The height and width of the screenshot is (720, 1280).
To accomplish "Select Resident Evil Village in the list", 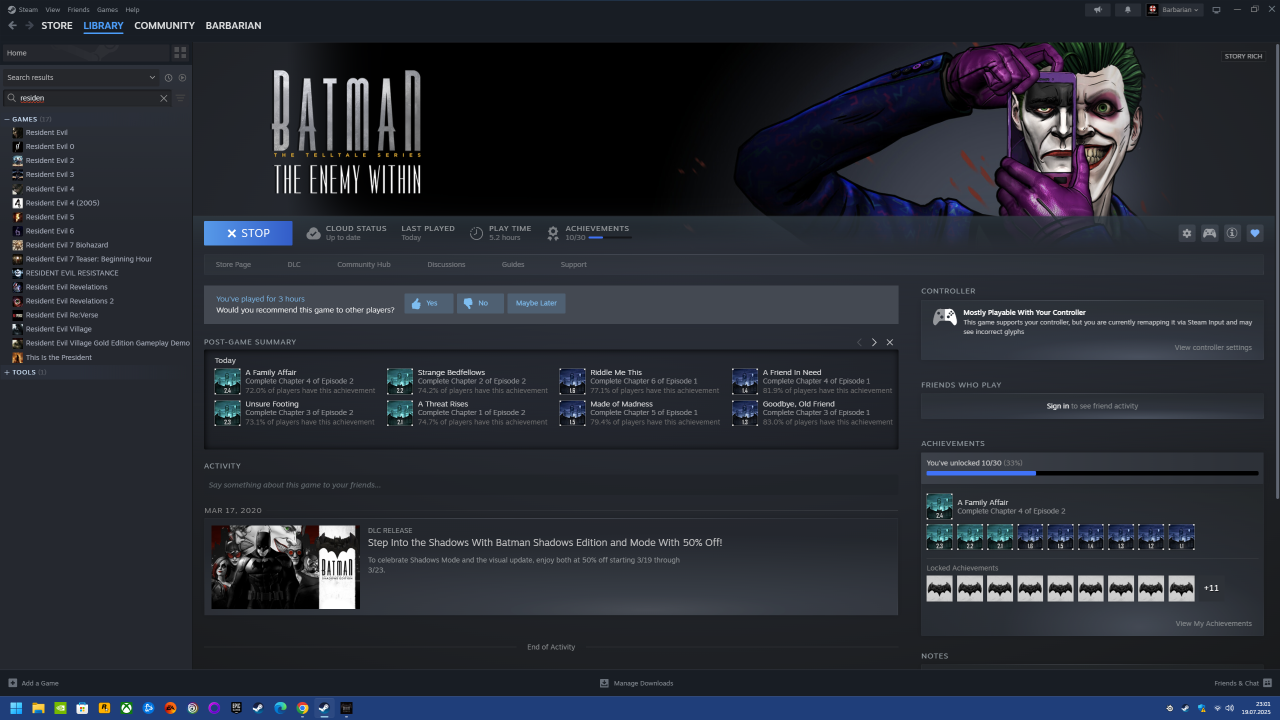I will [58, 329].
